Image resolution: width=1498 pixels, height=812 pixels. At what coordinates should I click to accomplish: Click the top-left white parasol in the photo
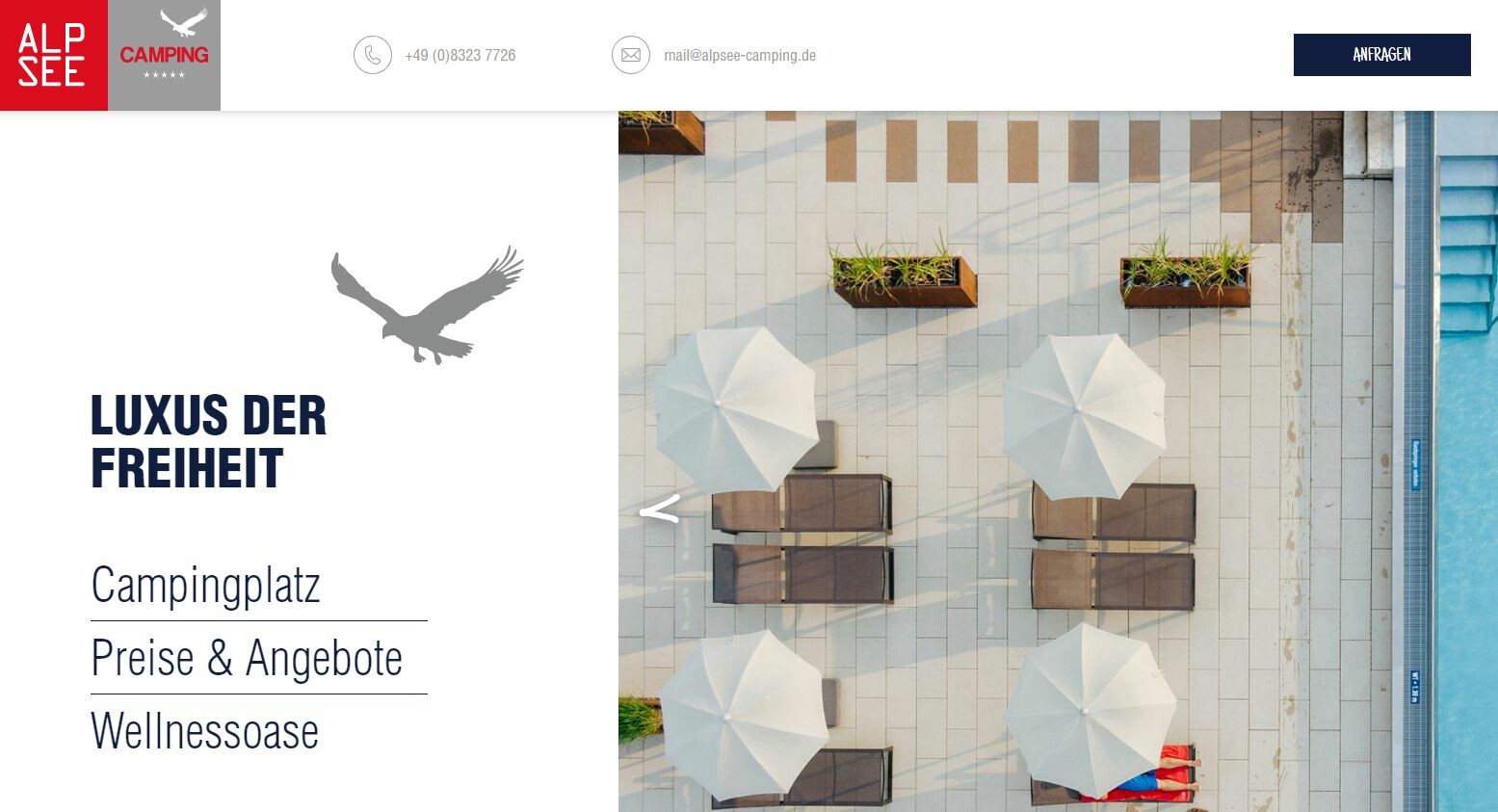click(x=736, y=408)
